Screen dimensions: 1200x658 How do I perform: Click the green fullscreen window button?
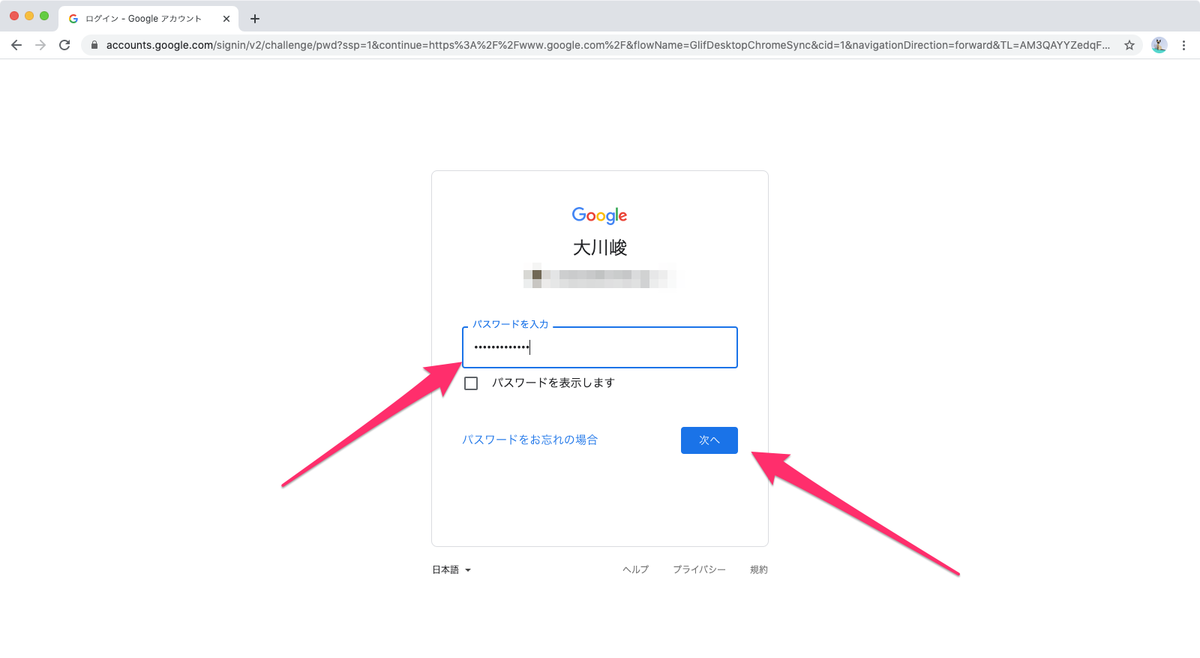(x=44, y=16)
